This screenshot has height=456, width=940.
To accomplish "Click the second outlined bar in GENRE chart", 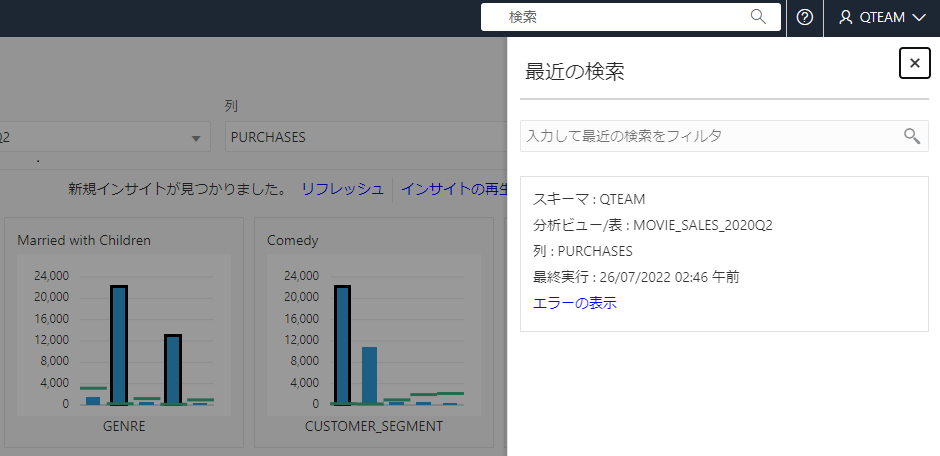I will pyautogui.click(x=173, y=369).
